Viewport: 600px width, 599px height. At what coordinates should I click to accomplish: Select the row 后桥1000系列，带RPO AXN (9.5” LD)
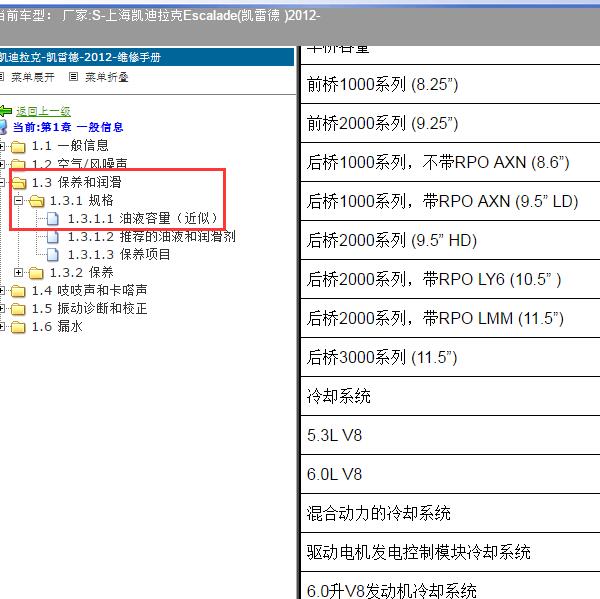(x=450, y=201)
